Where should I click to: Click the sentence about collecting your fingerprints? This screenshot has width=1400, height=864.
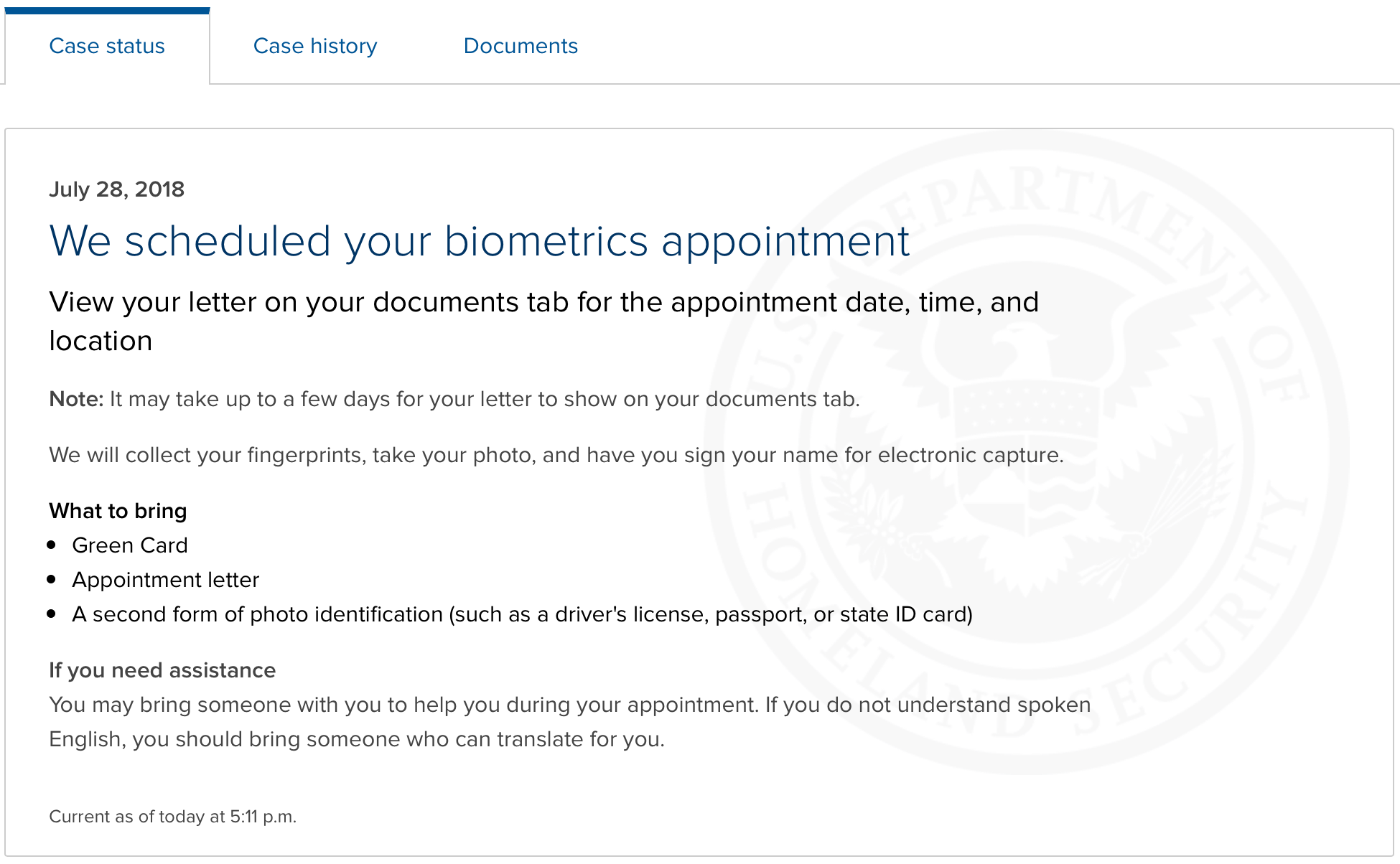[556, 455]
